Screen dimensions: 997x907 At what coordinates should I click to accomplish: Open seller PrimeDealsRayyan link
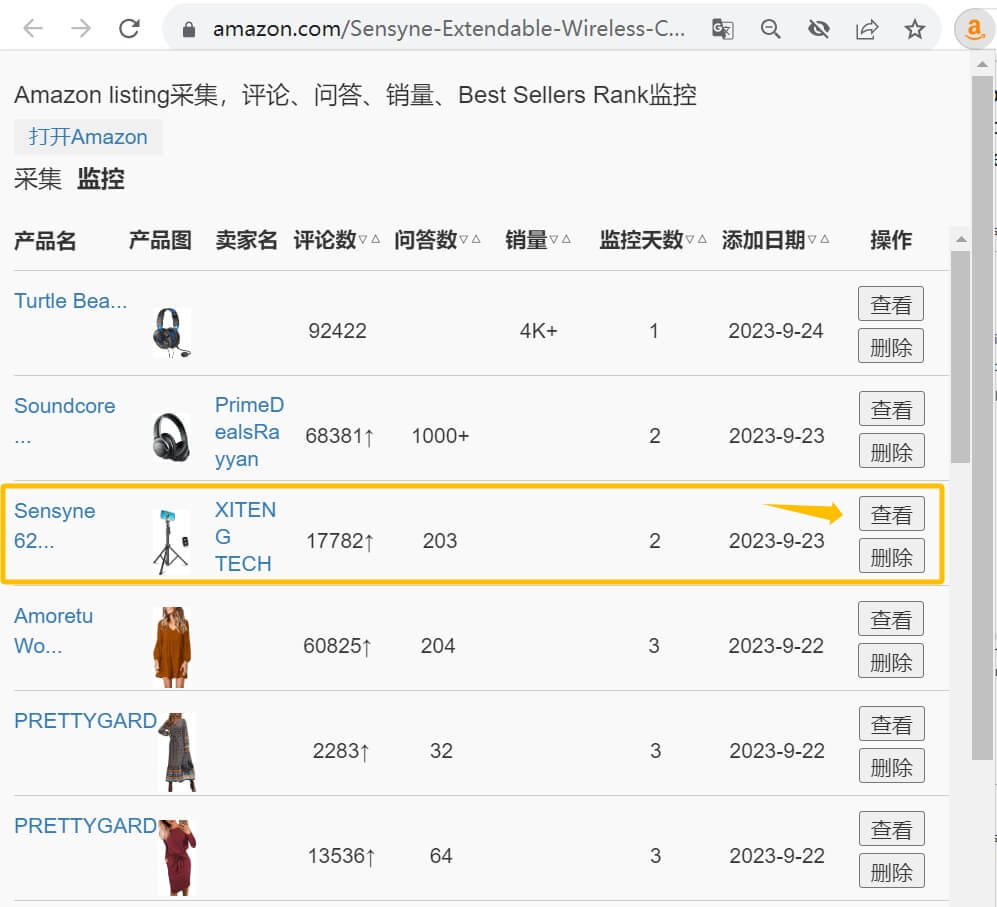point(249,432)
